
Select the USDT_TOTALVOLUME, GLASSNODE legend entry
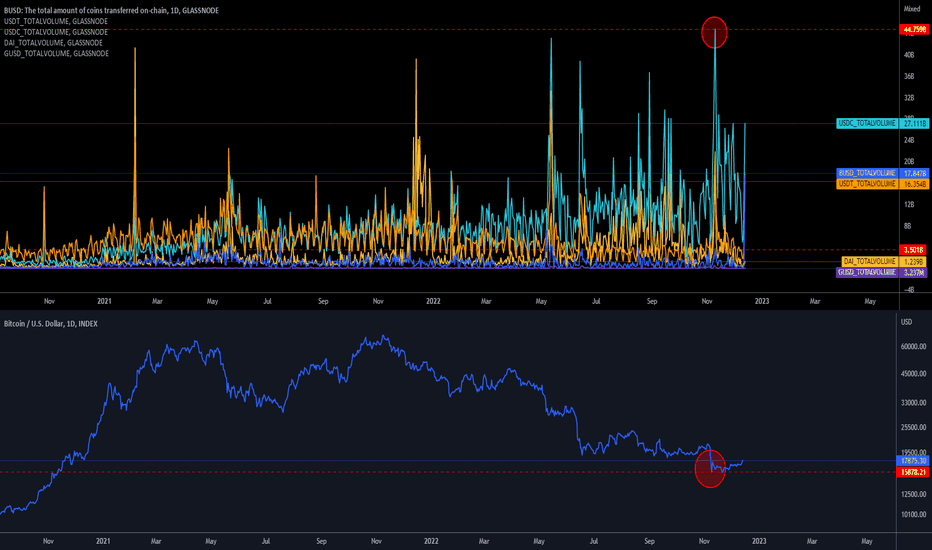click(x=56, y=21)
